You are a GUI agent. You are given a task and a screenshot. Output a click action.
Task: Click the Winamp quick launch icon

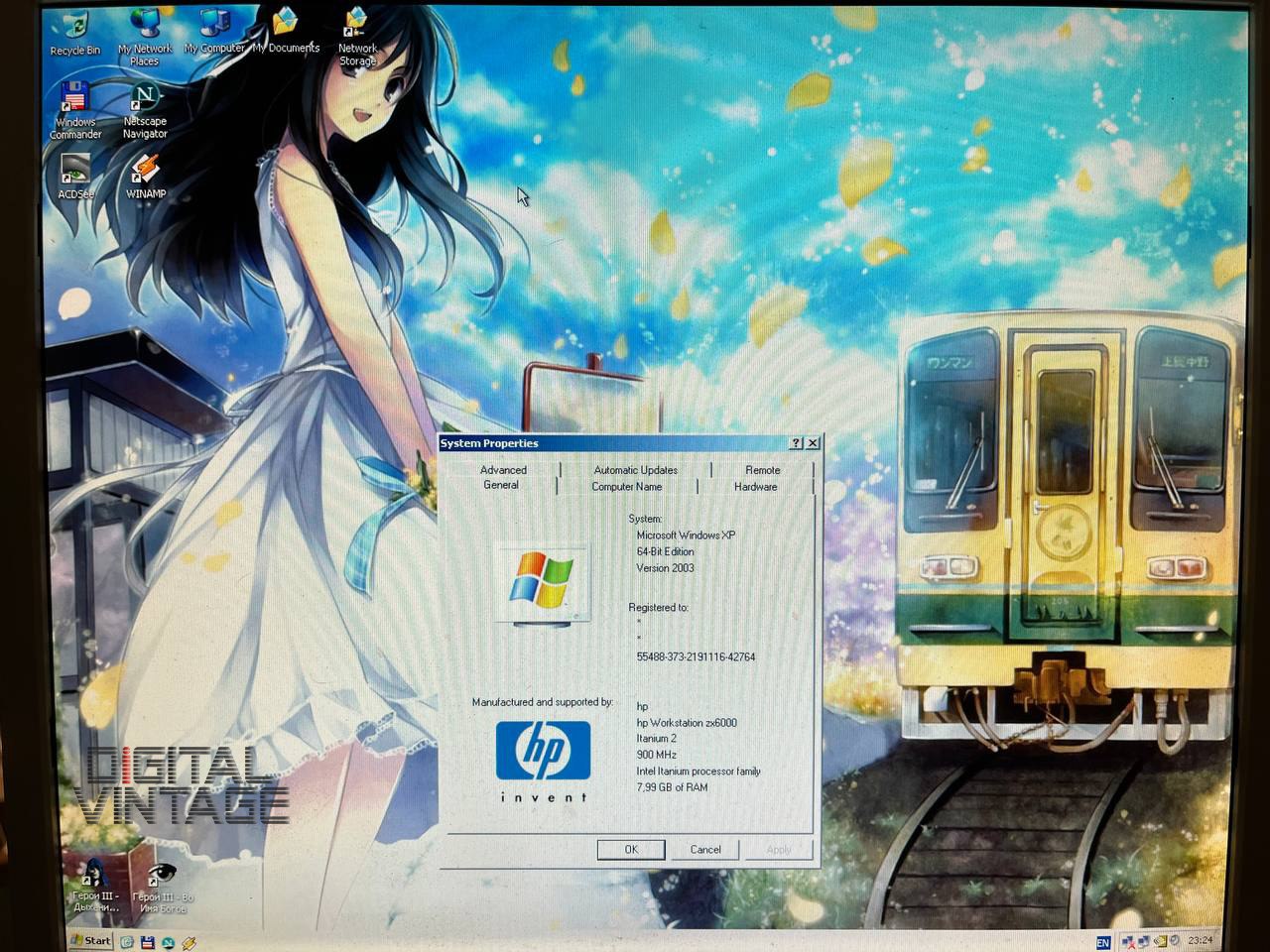pos(189,942)
